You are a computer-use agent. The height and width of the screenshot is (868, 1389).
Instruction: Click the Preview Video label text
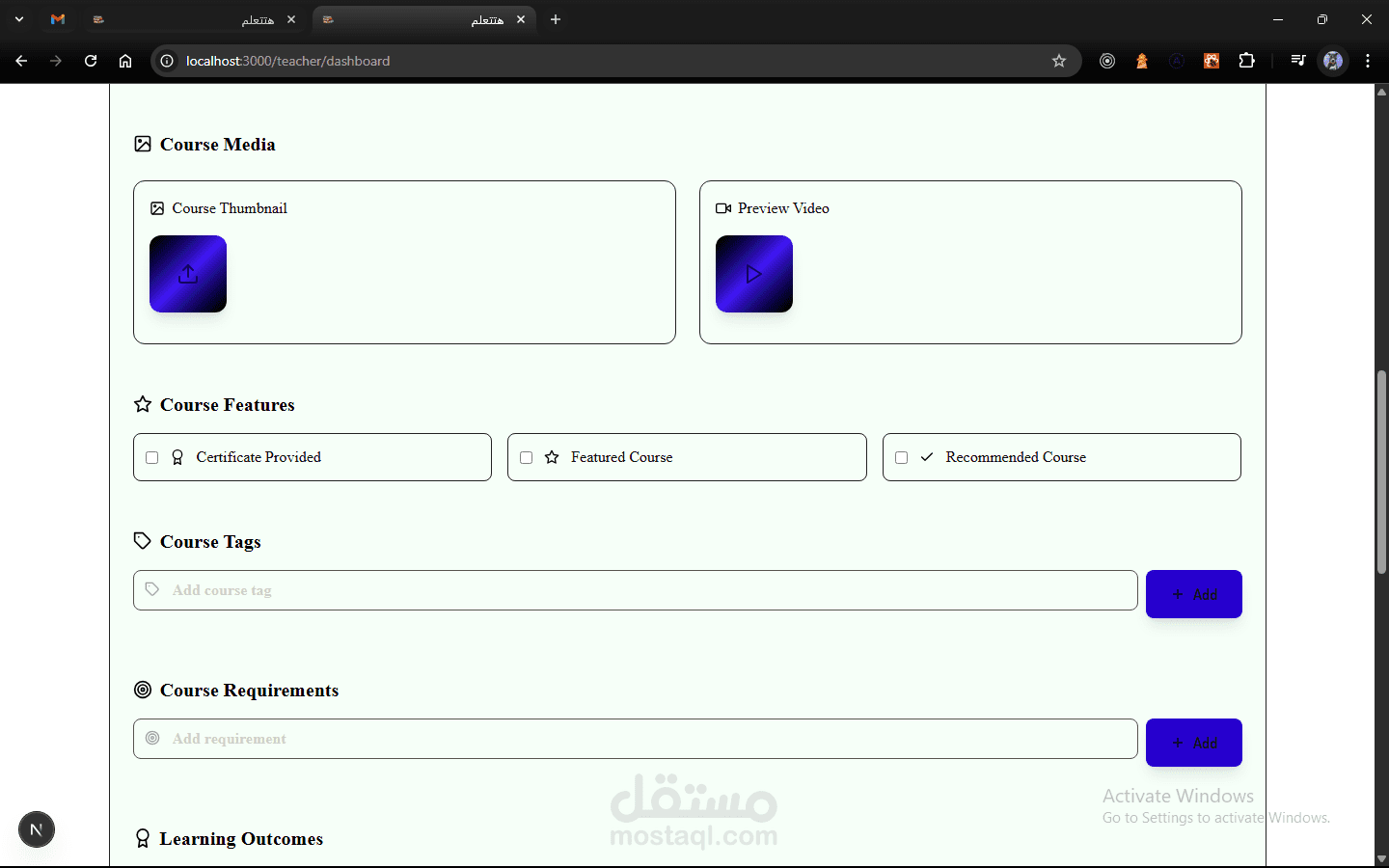(783, 208)
